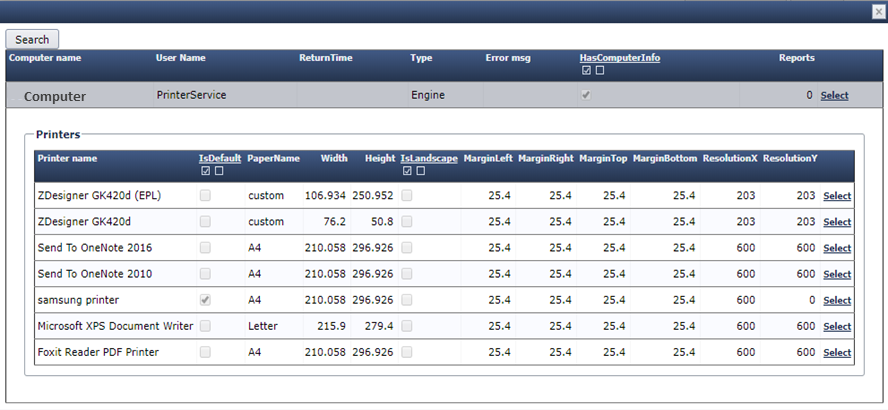The image size is (888, 410).
Task: Click the Letter paper name cell
Action: 263,326
